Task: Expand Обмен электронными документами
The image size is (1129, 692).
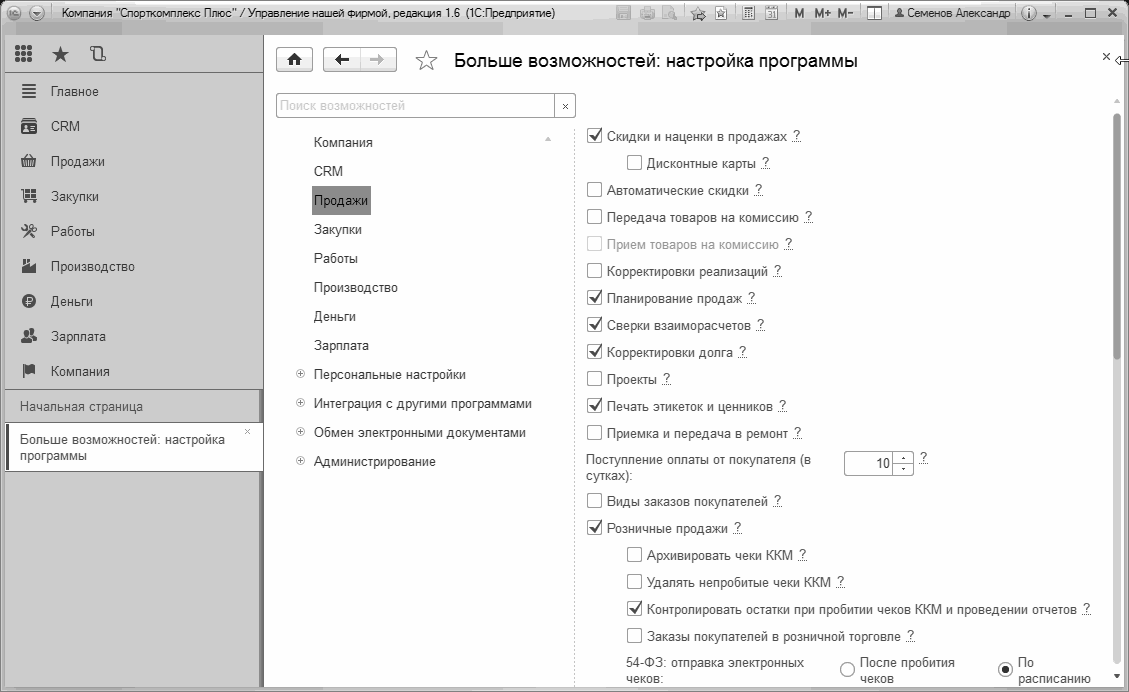Action: (300, 432)
